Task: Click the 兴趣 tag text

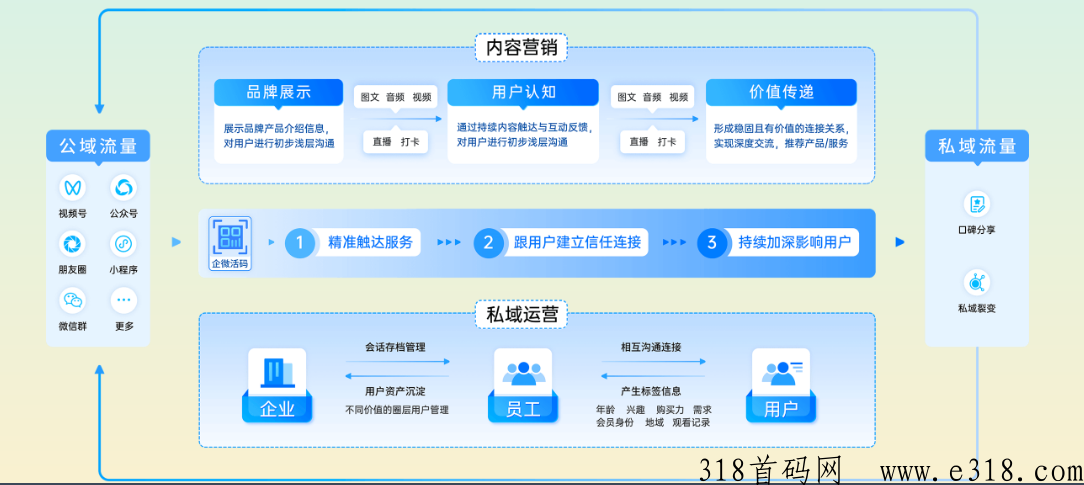Action: pyautogui.click(x=635, y=410)
